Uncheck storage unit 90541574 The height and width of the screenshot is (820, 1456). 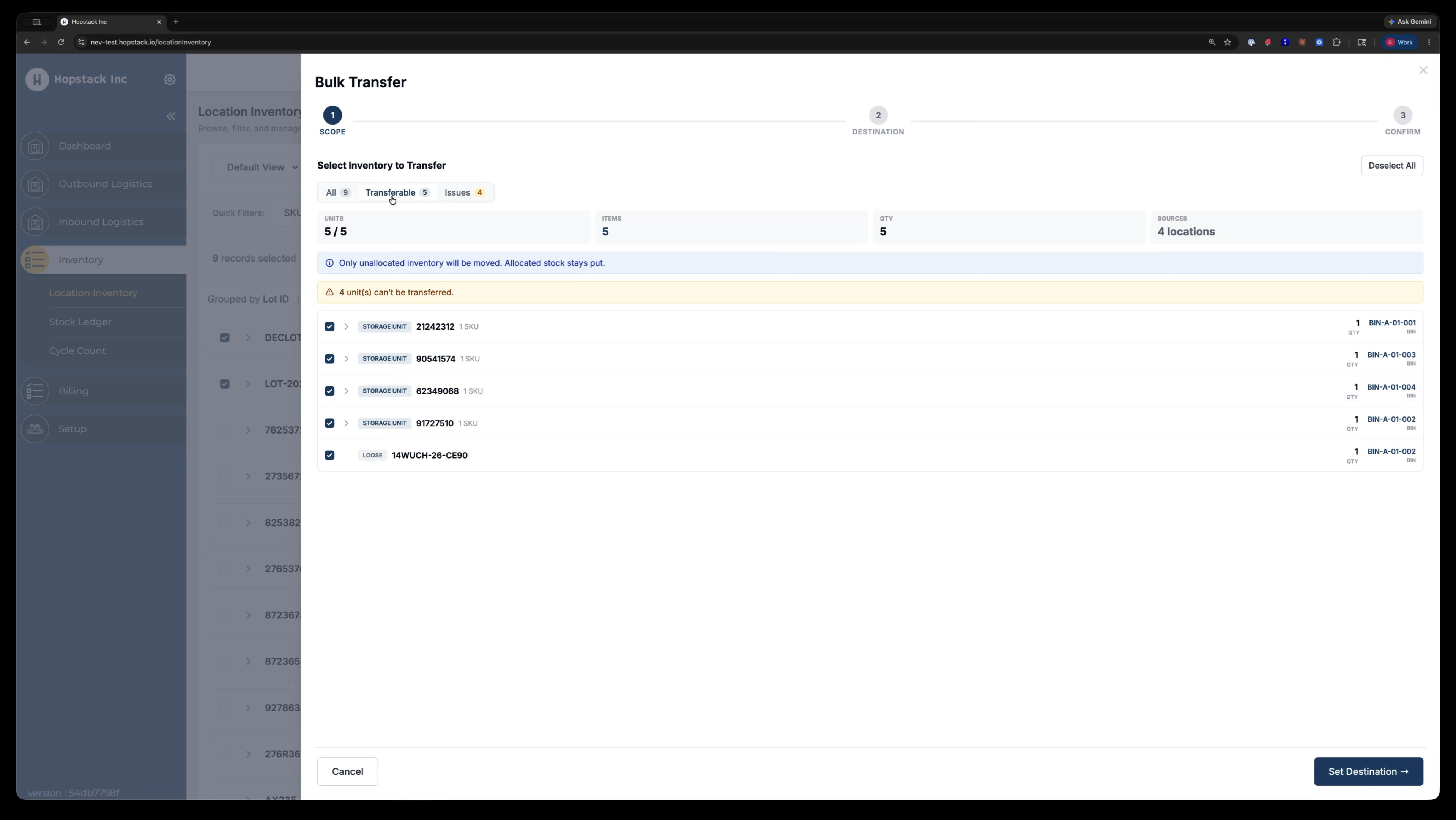329,359
